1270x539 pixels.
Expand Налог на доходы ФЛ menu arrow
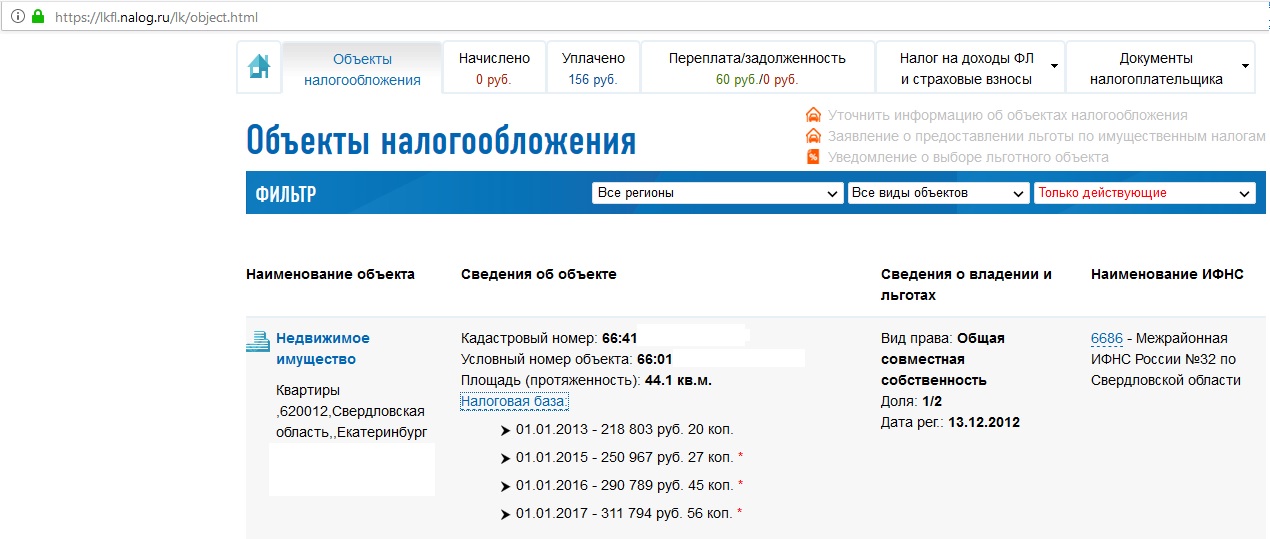coord(1053,66)
